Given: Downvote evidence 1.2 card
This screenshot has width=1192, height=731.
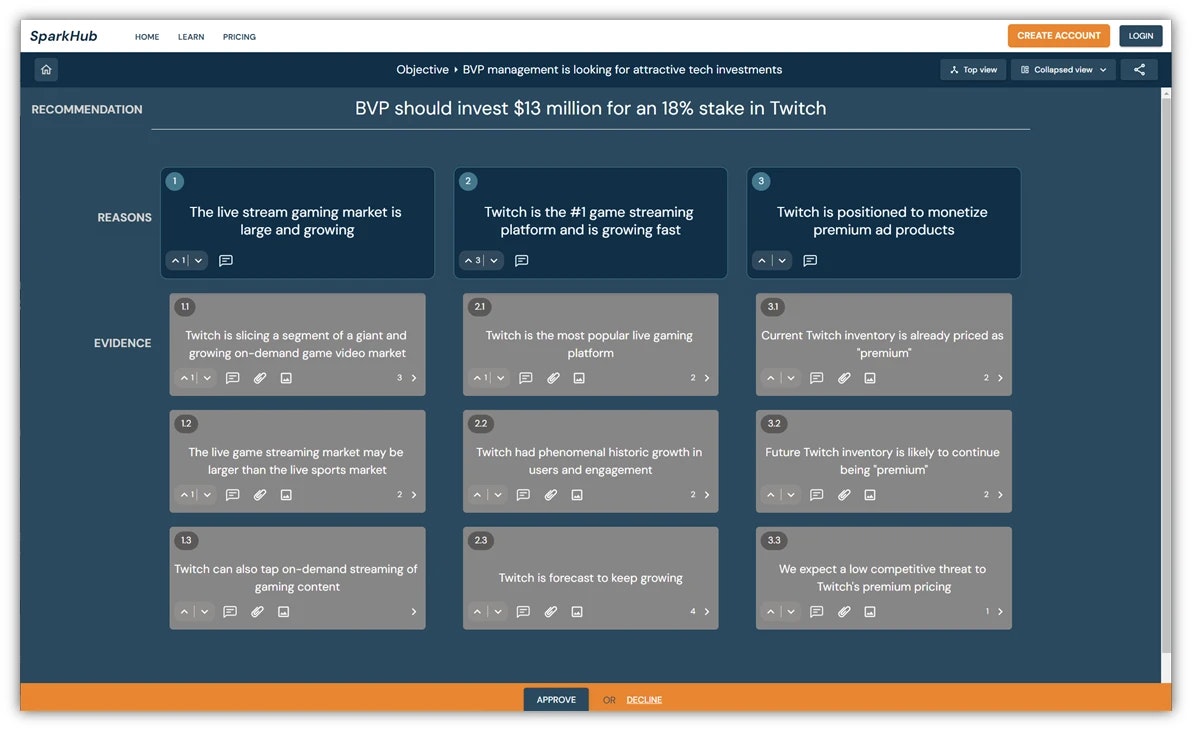Looking at the screenshot, I should click(207, 495).
